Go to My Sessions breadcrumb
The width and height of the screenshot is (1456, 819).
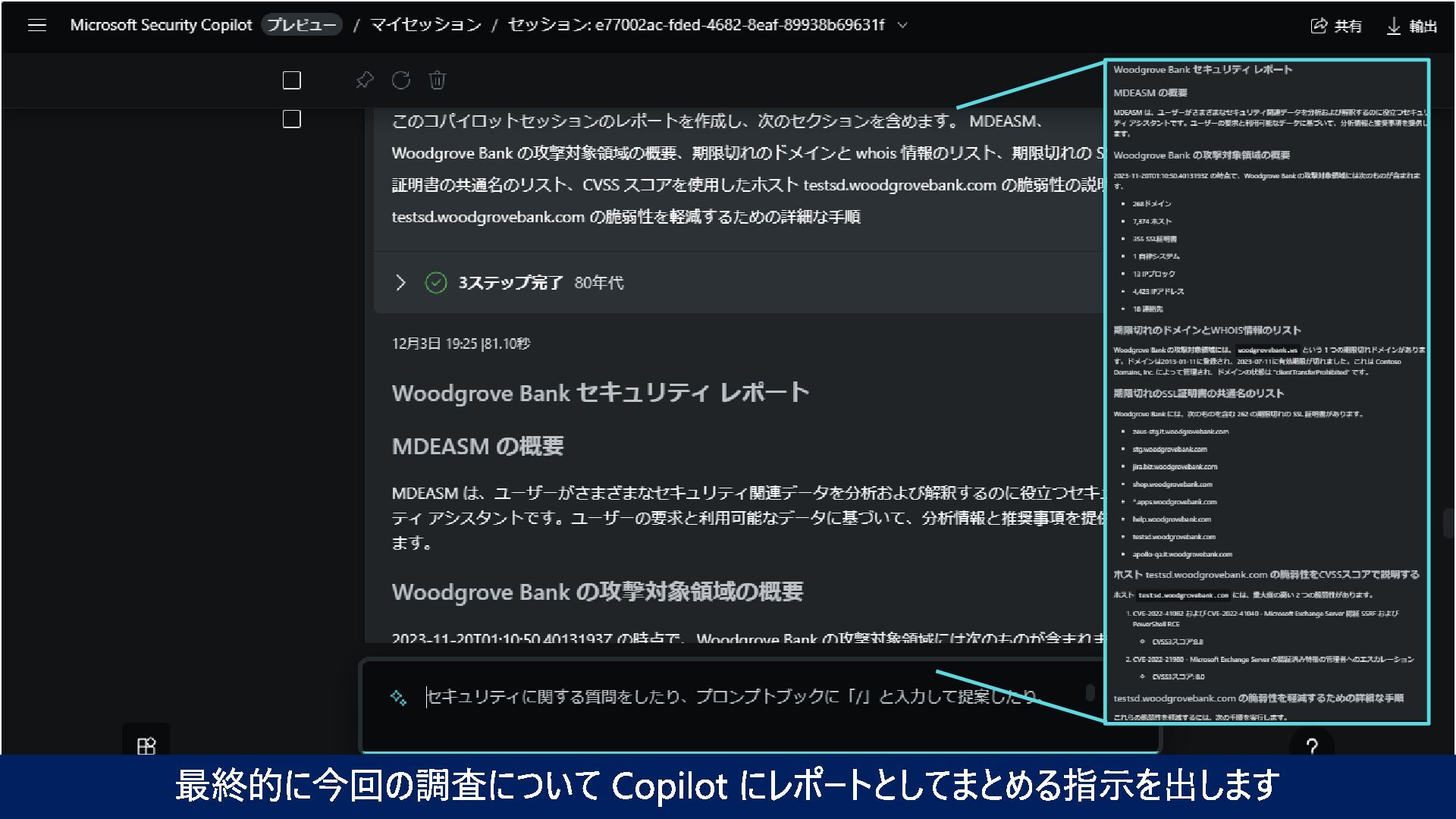(x=425, y=25)
